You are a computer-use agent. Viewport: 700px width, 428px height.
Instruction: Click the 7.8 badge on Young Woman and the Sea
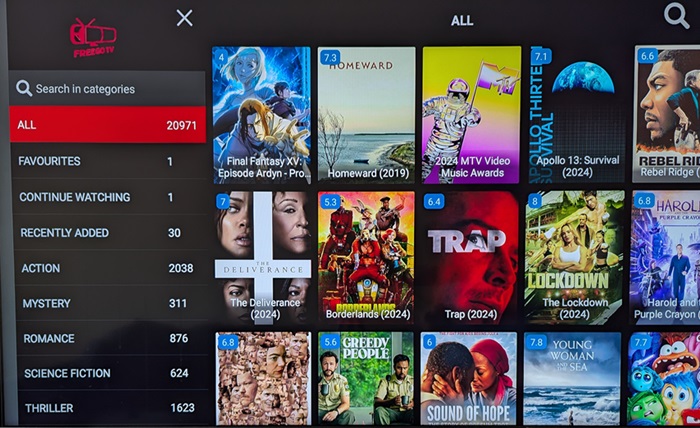click(536, 342)
